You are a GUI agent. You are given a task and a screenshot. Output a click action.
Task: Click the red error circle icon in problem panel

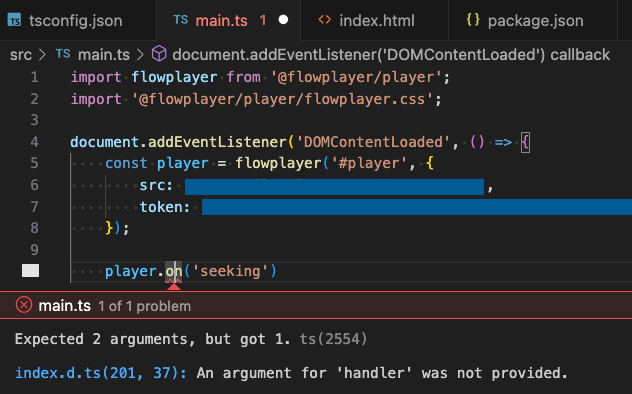(x=24, y=305)
